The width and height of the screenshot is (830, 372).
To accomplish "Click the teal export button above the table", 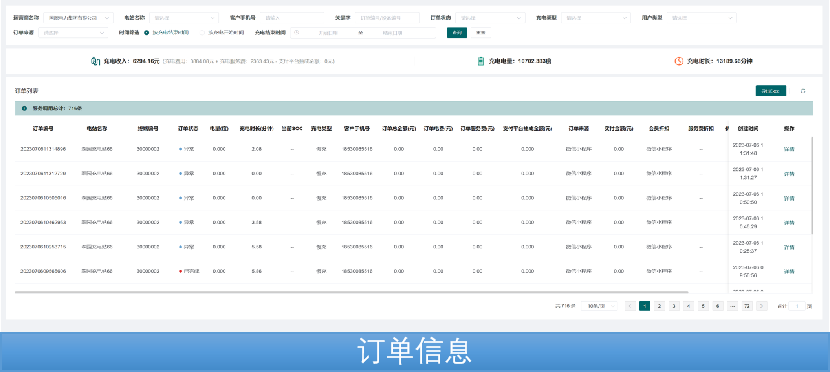I will click(x=771, y=91).
